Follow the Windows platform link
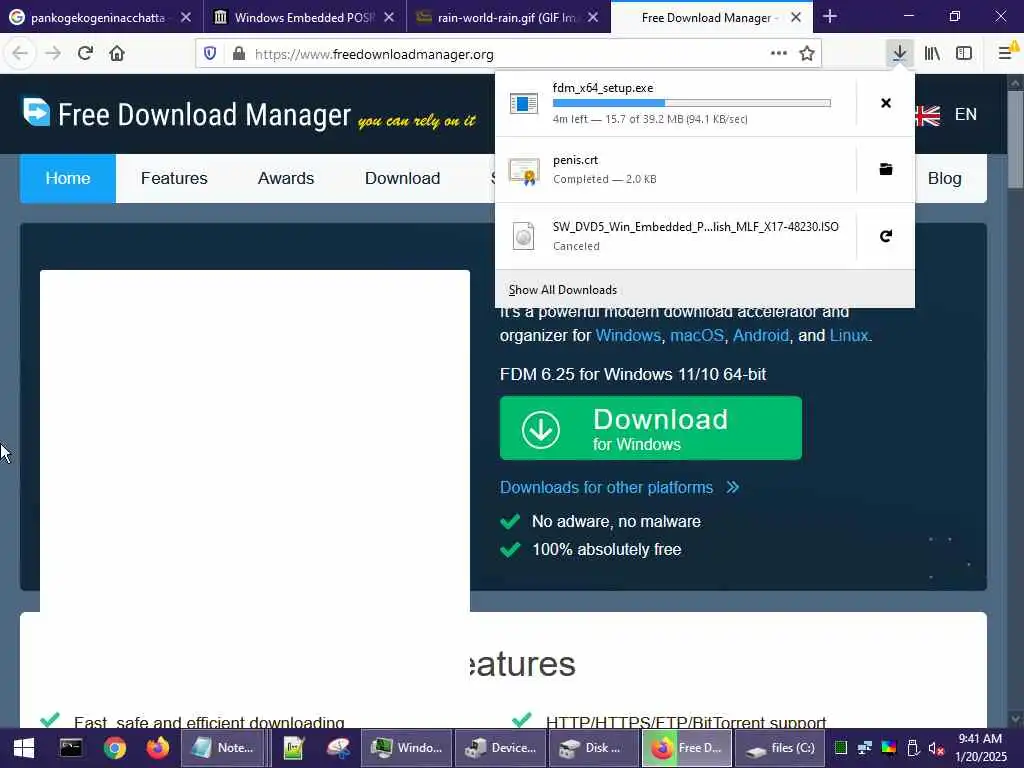Screen dimensions: 1024x768 [628, 336]
